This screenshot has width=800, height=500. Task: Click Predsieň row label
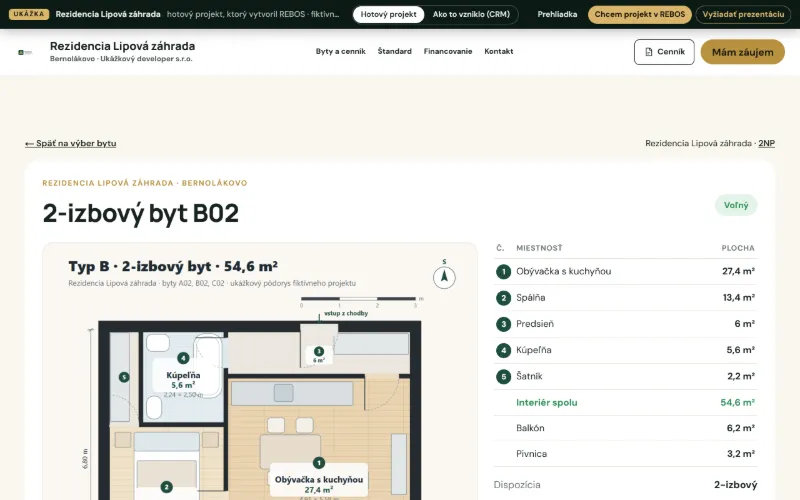535,324
